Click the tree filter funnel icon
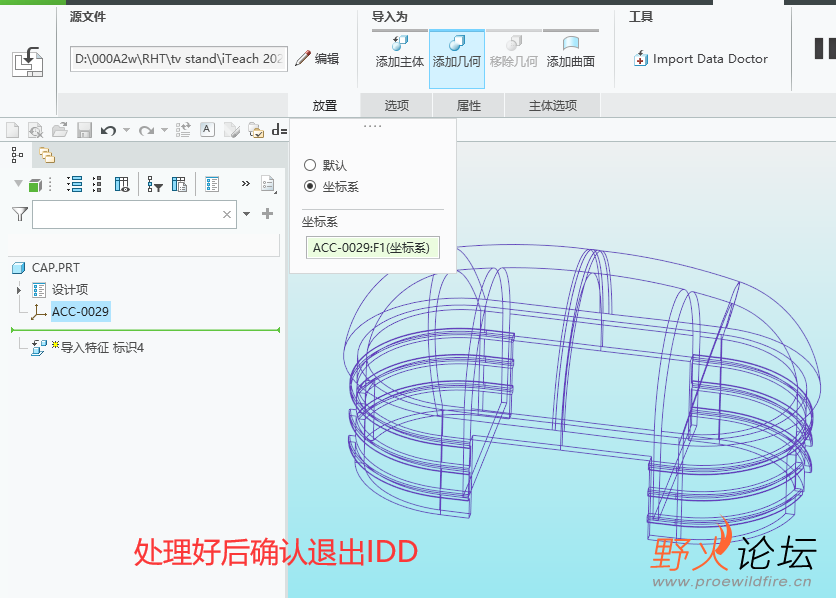This screenshot has width=836, height=598. click(155, 184)
